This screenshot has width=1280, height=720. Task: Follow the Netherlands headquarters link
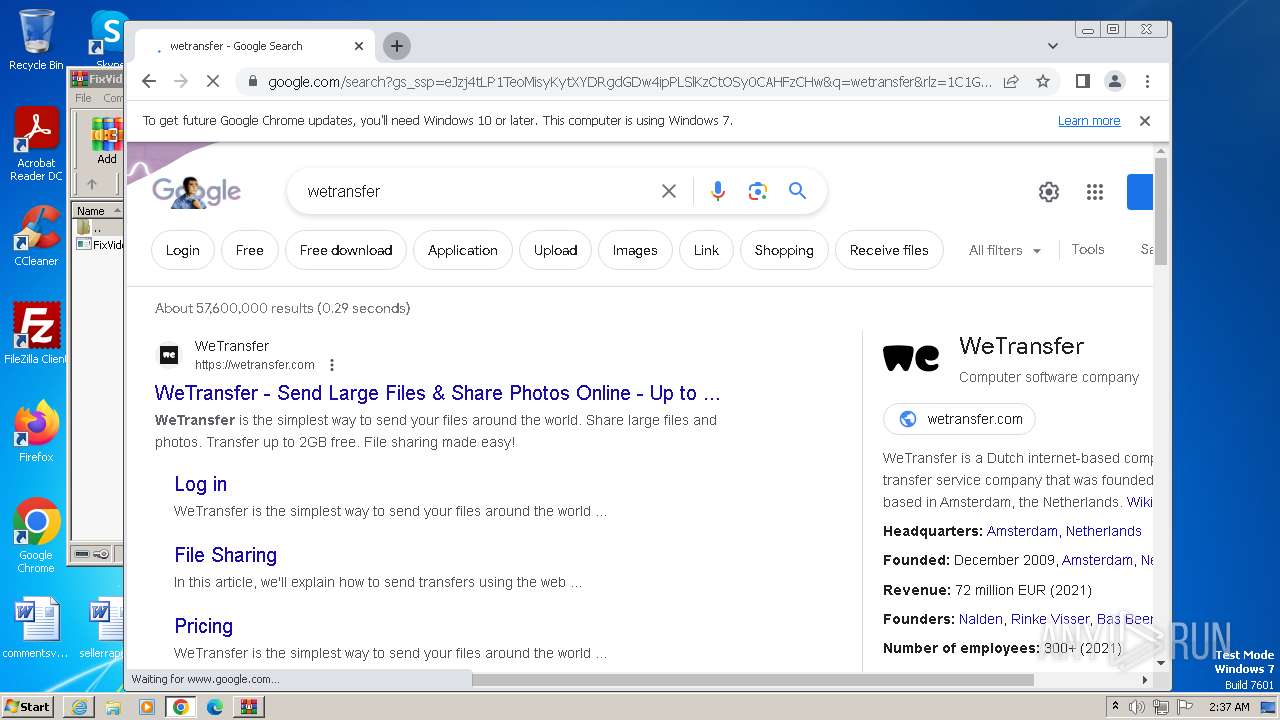point(1103,531)
